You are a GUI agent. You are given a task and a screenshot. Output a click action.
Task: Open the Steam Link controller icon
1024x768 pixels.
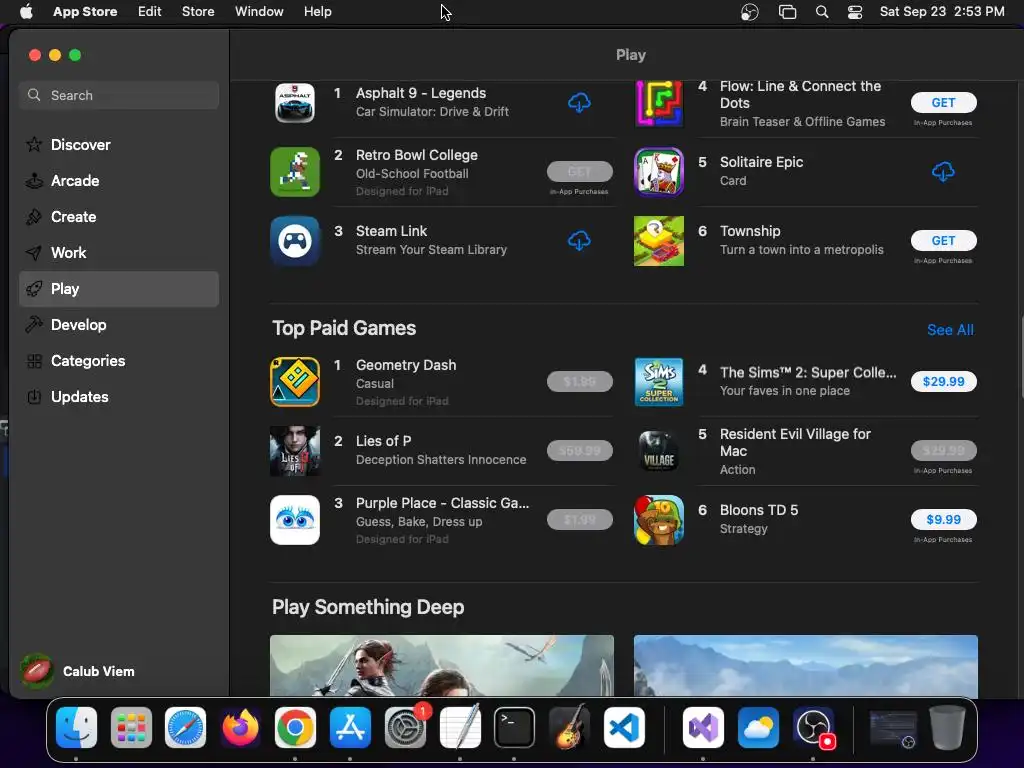295,241
